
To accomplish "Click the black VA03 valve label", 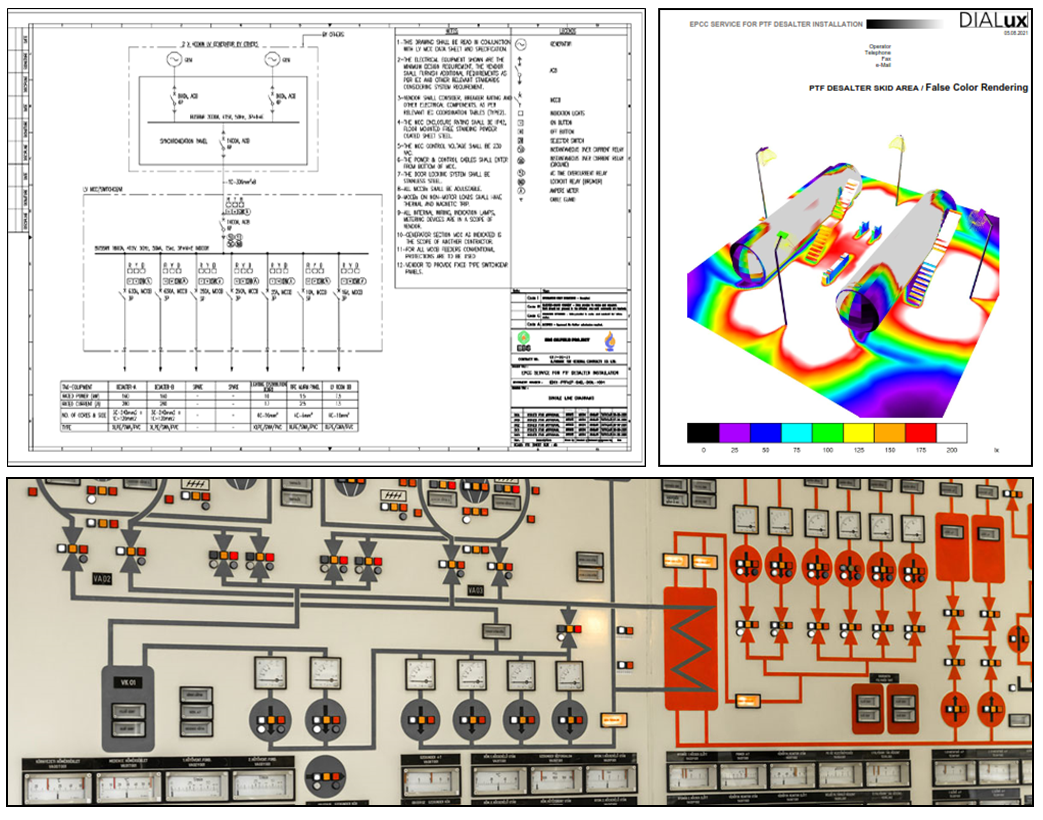I will point(475,590).
